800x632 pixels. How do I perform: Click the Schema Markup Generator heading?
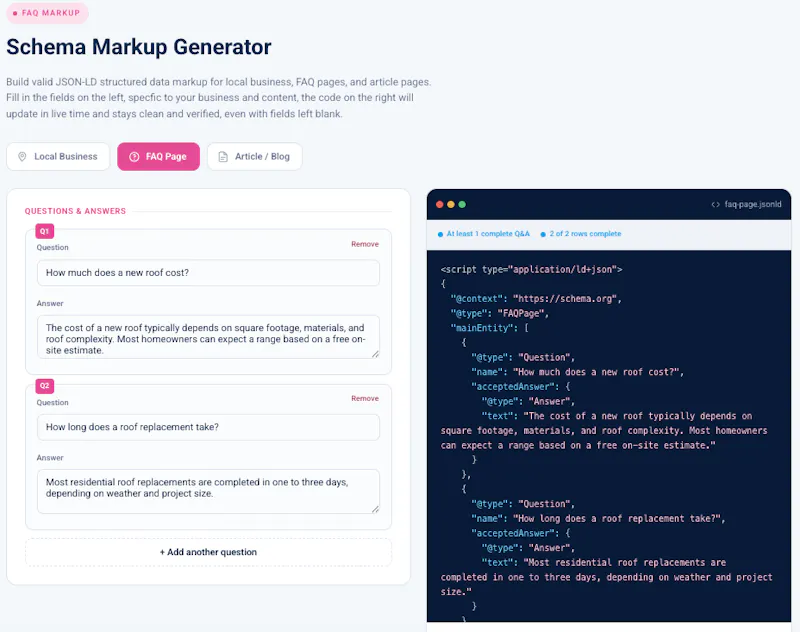coord(139,47)
